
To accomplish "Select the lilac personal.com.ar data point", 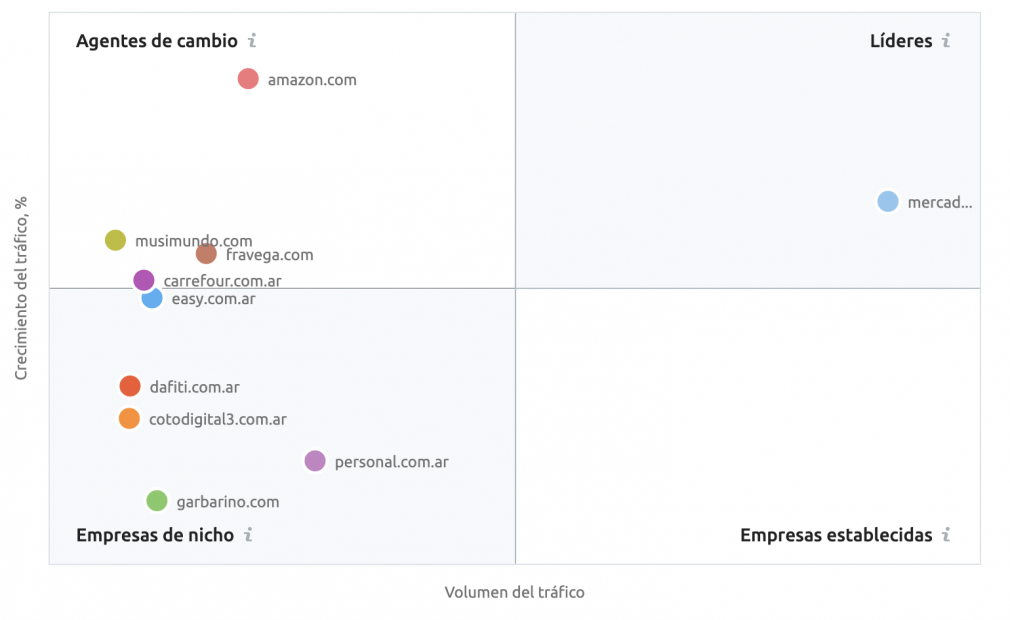I will point(315,461).
